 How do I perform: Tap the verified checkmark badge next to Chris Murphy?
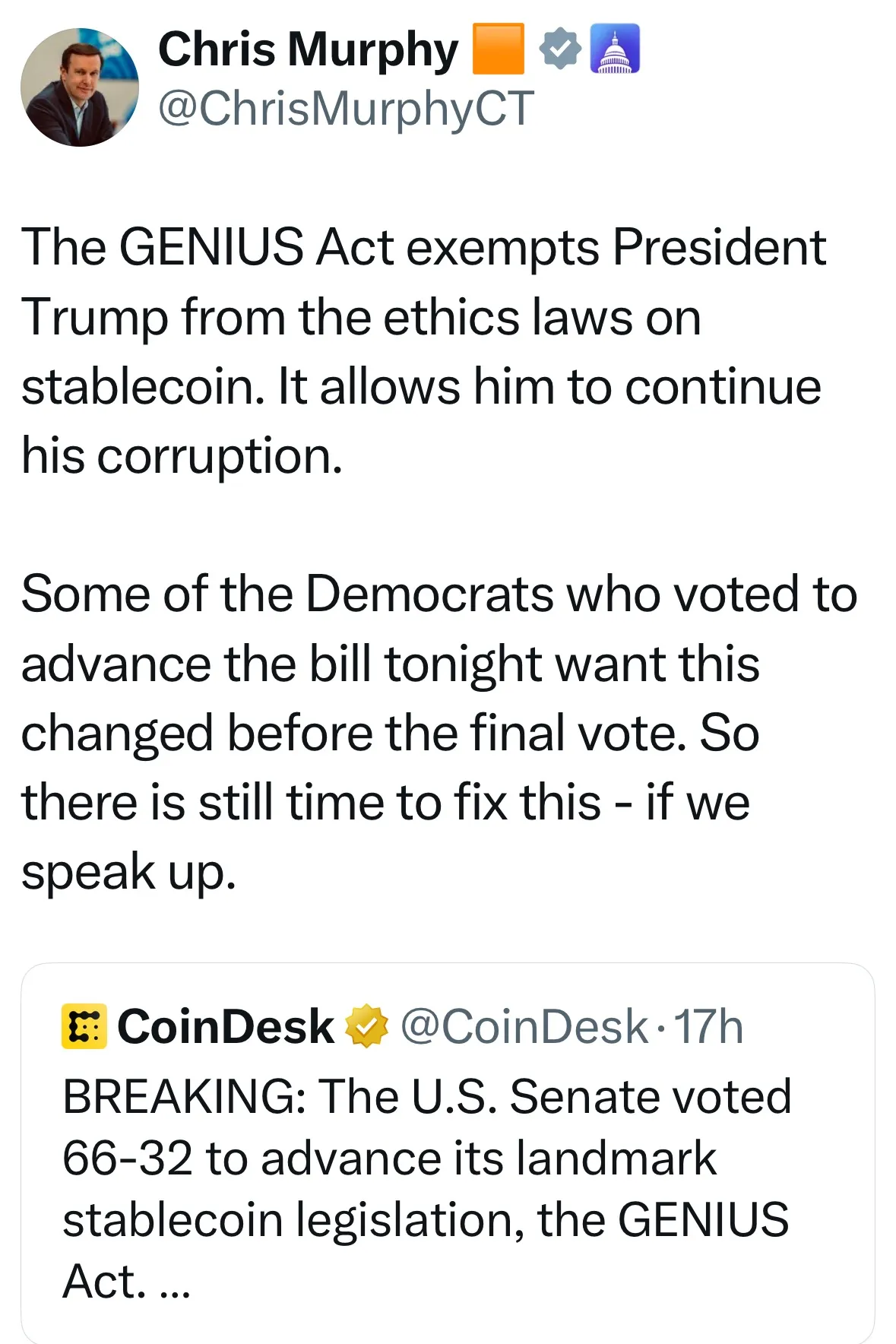(x=560, y=49)
